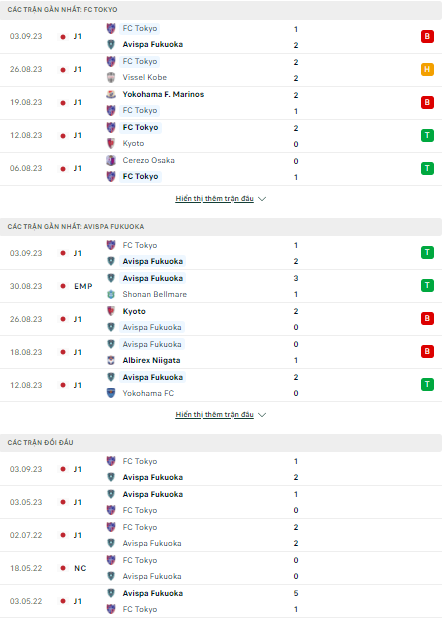Click the chevron beside Avispa's show more link
The image size is (443, 621).
coord(262,415)
